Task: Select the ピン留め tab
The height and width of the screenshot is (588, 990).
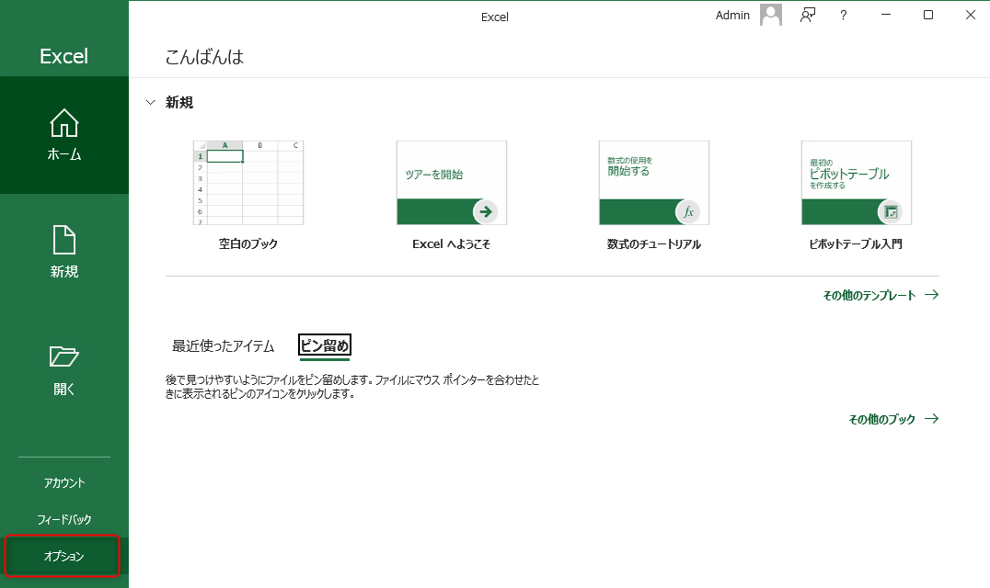Action: pyautogui.click(x=325, y=345)
